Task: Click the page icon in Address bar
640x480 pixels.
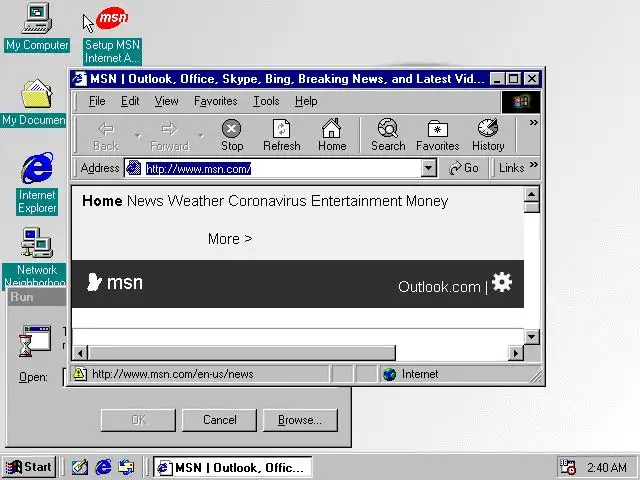Action: point(133,168)
